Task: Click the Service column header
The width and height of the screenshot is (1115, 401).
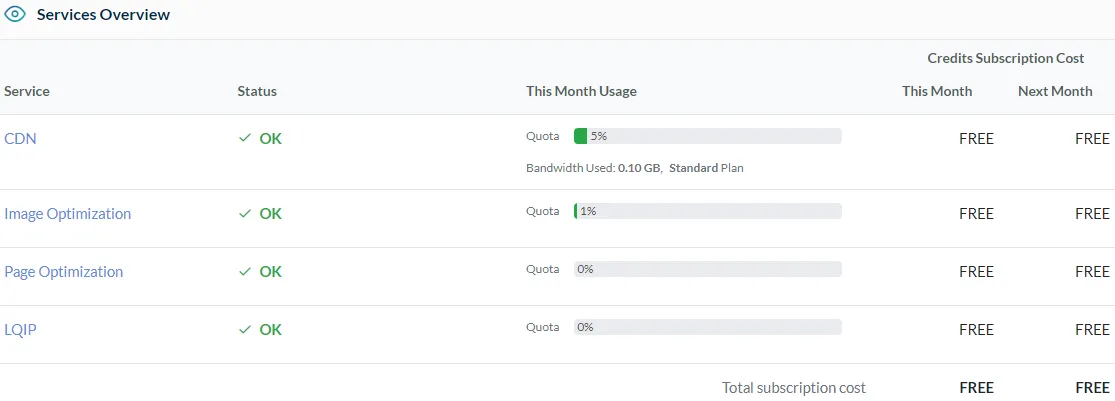Action: coord(27,91)
